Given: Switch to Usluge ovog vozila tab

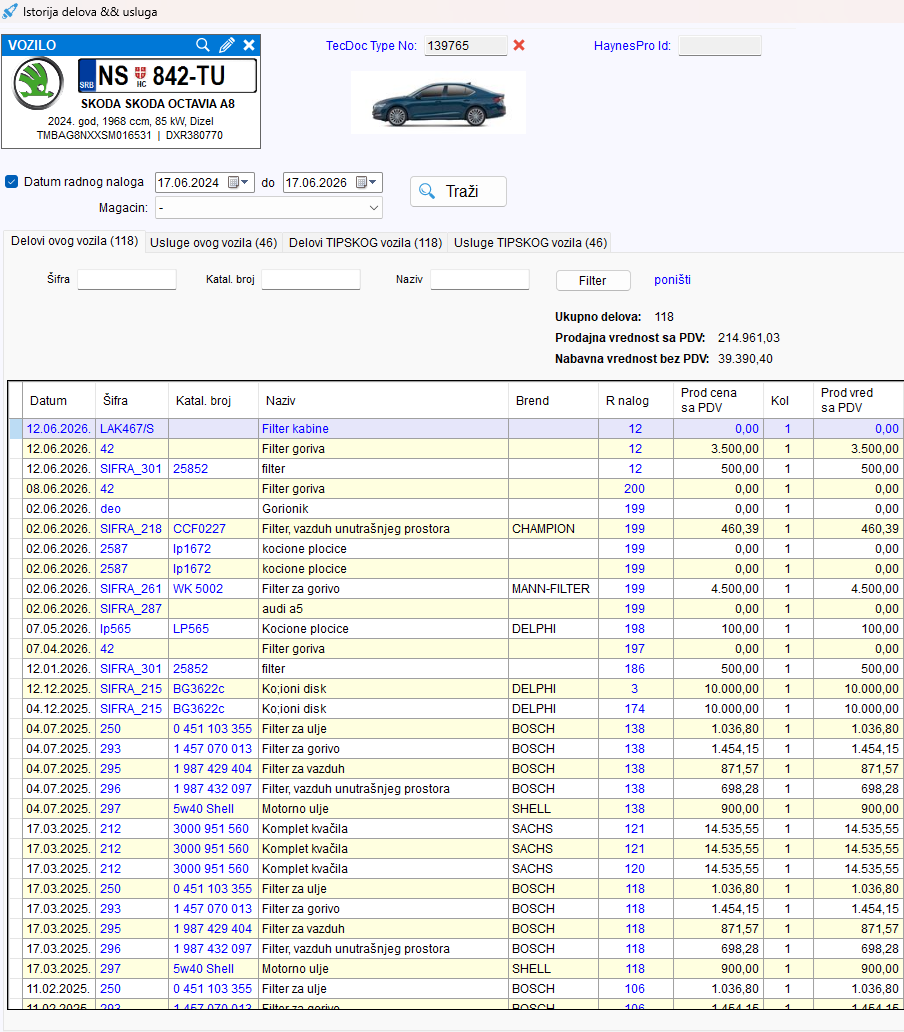Looking at the screenshot, I should point(213,243).
